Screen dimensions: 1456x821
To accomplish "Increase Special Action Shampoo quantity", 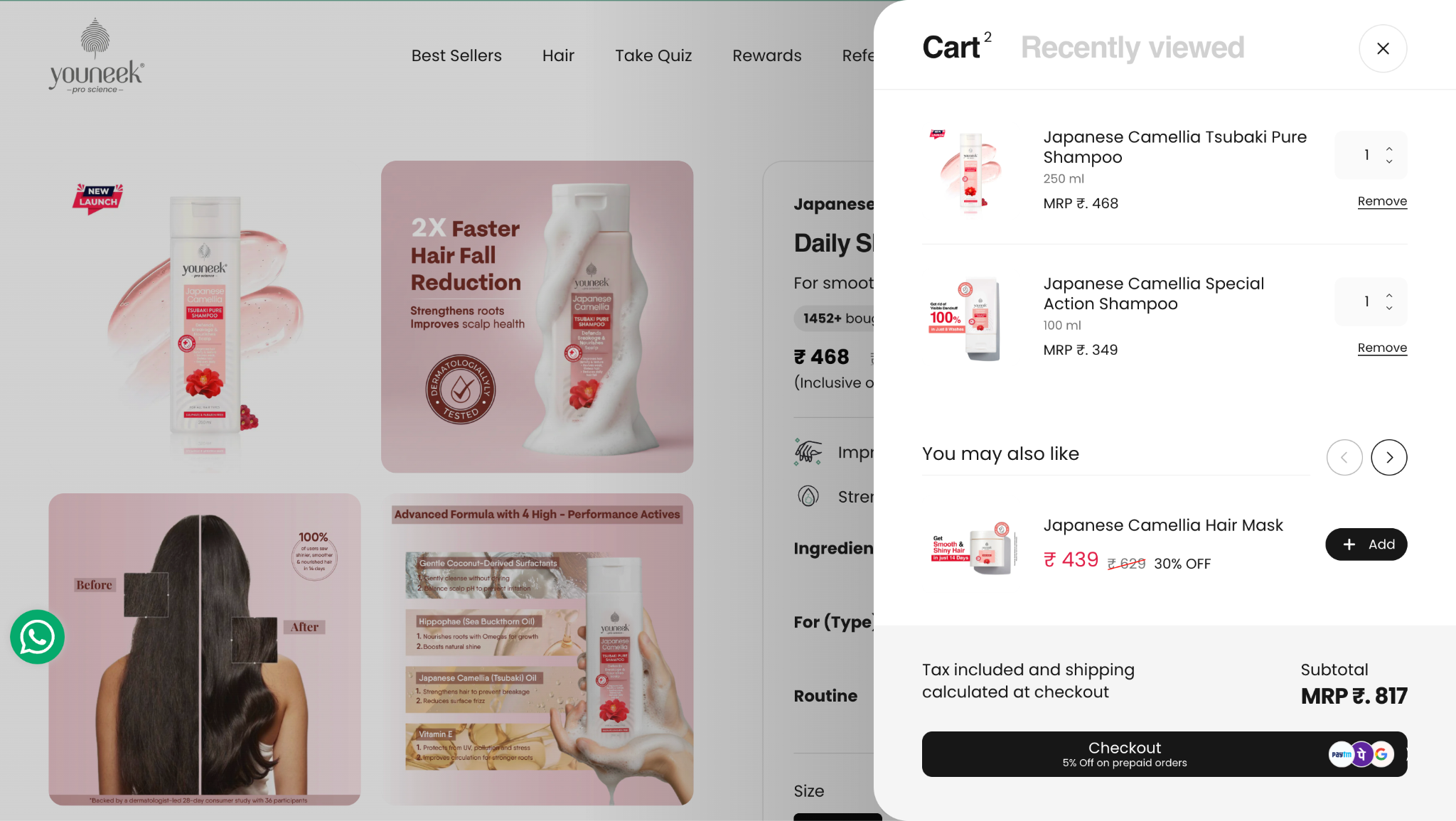I will pyautogui.click(x=1389, y=295).
